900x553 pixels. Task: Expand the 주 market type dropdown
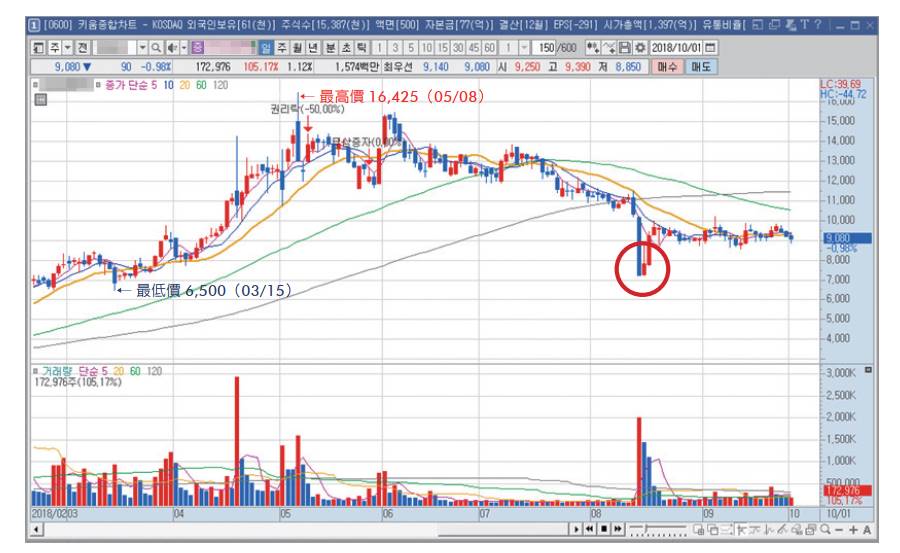(x=67, y=48)
